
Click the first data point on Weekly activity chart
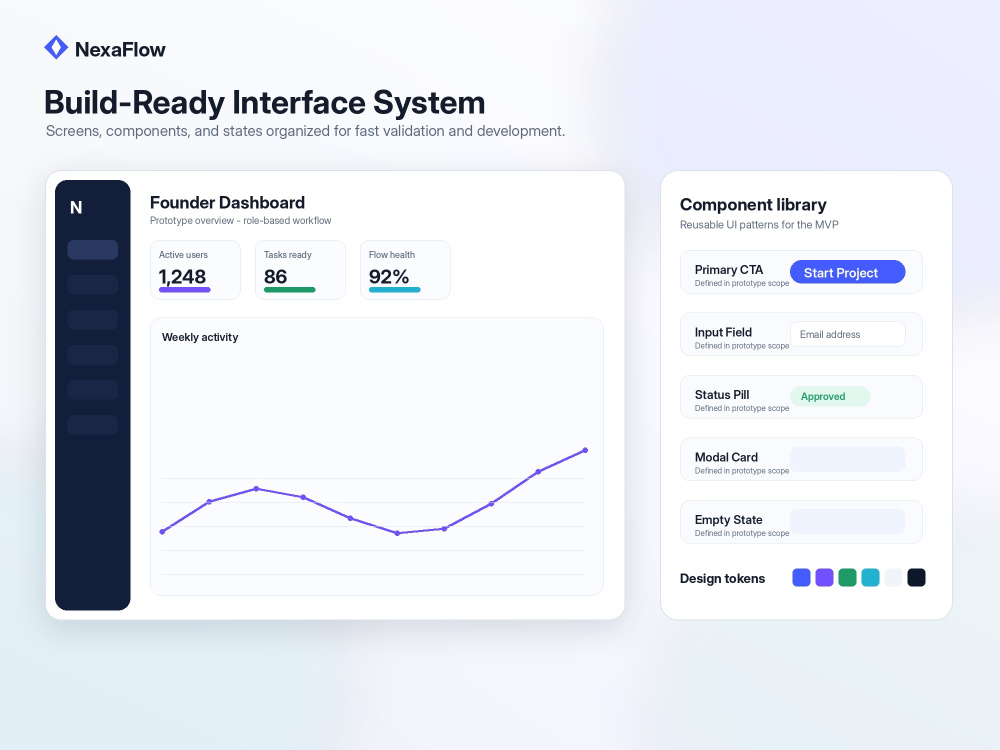pos(163,531)
